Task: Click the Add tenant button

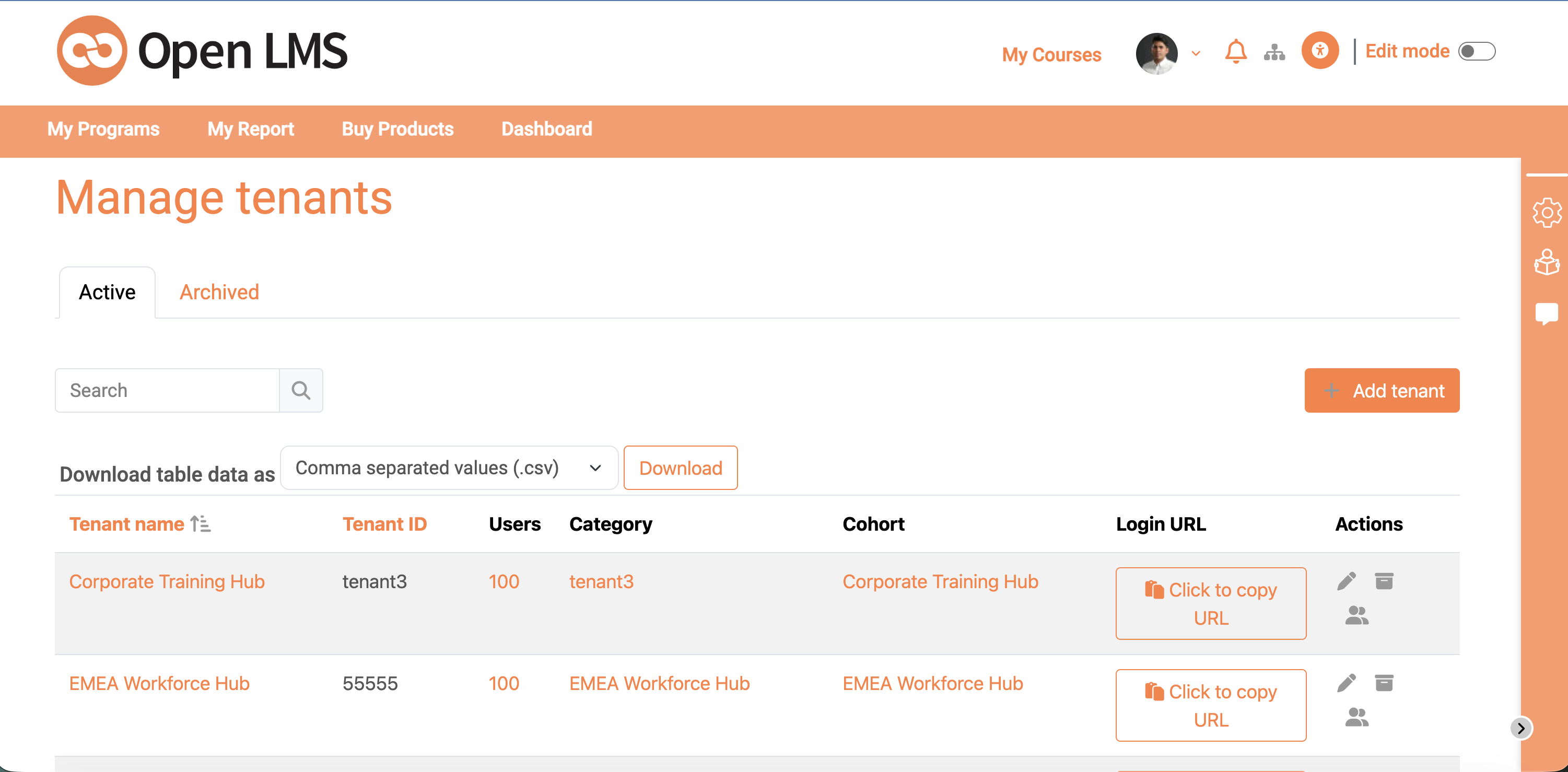Action: (x=1382, y=390)
